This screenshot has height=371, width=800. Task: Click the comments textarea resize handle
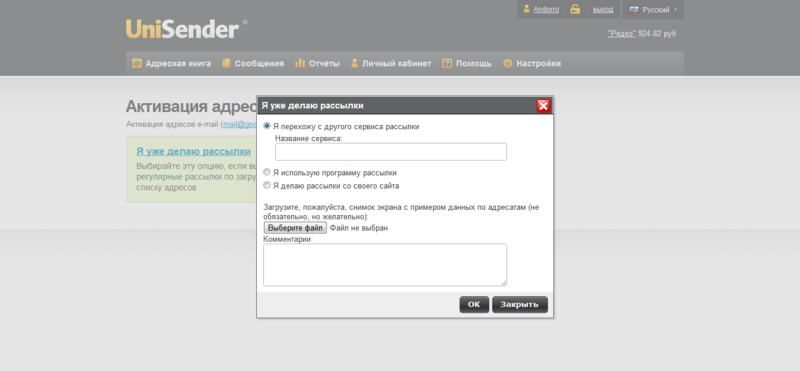tap(504, 283)
